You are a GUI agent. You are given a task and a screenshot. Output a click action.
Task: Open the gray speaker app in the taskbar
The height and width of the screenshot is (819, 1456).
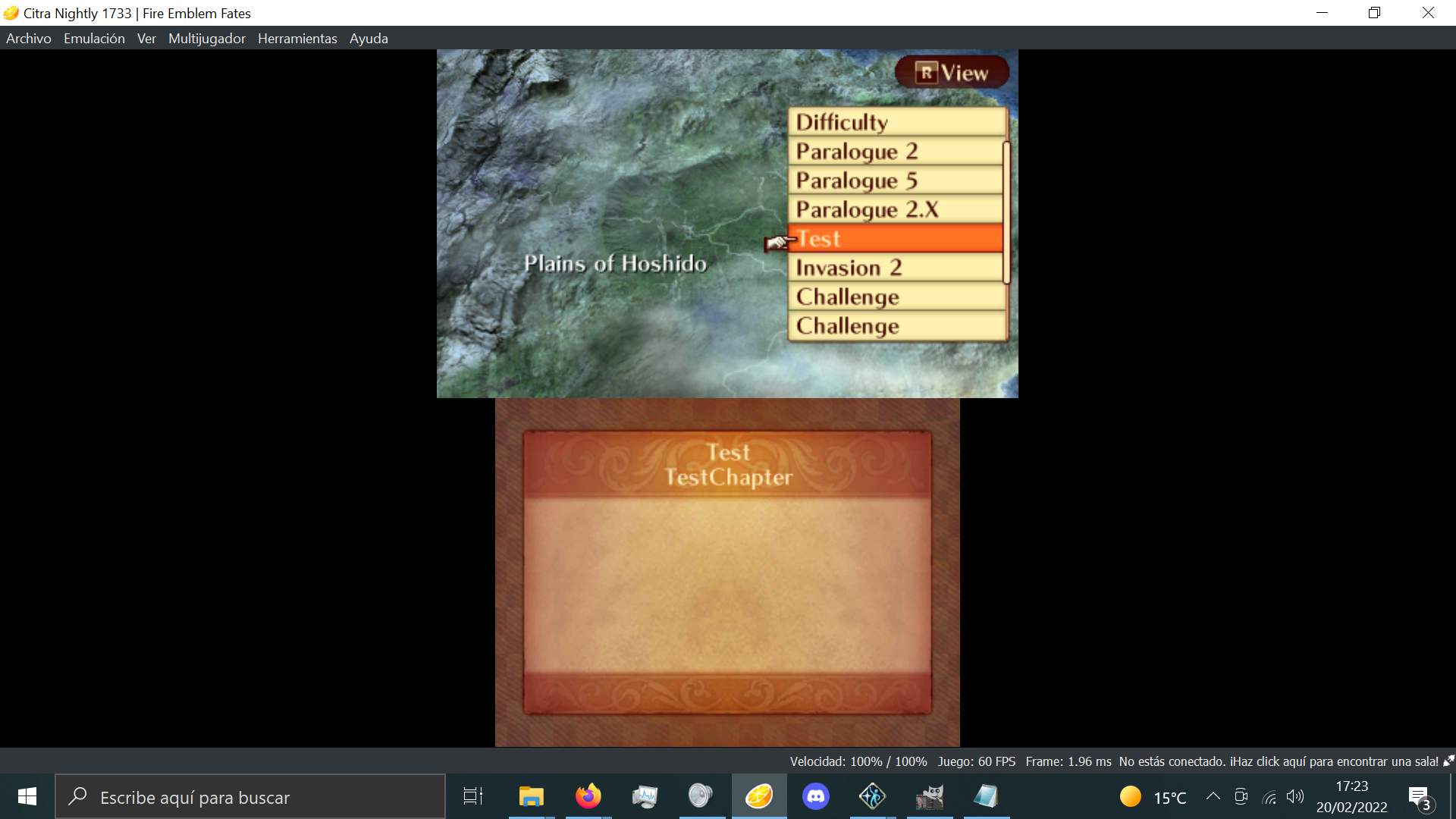click(x=701, y=796)
